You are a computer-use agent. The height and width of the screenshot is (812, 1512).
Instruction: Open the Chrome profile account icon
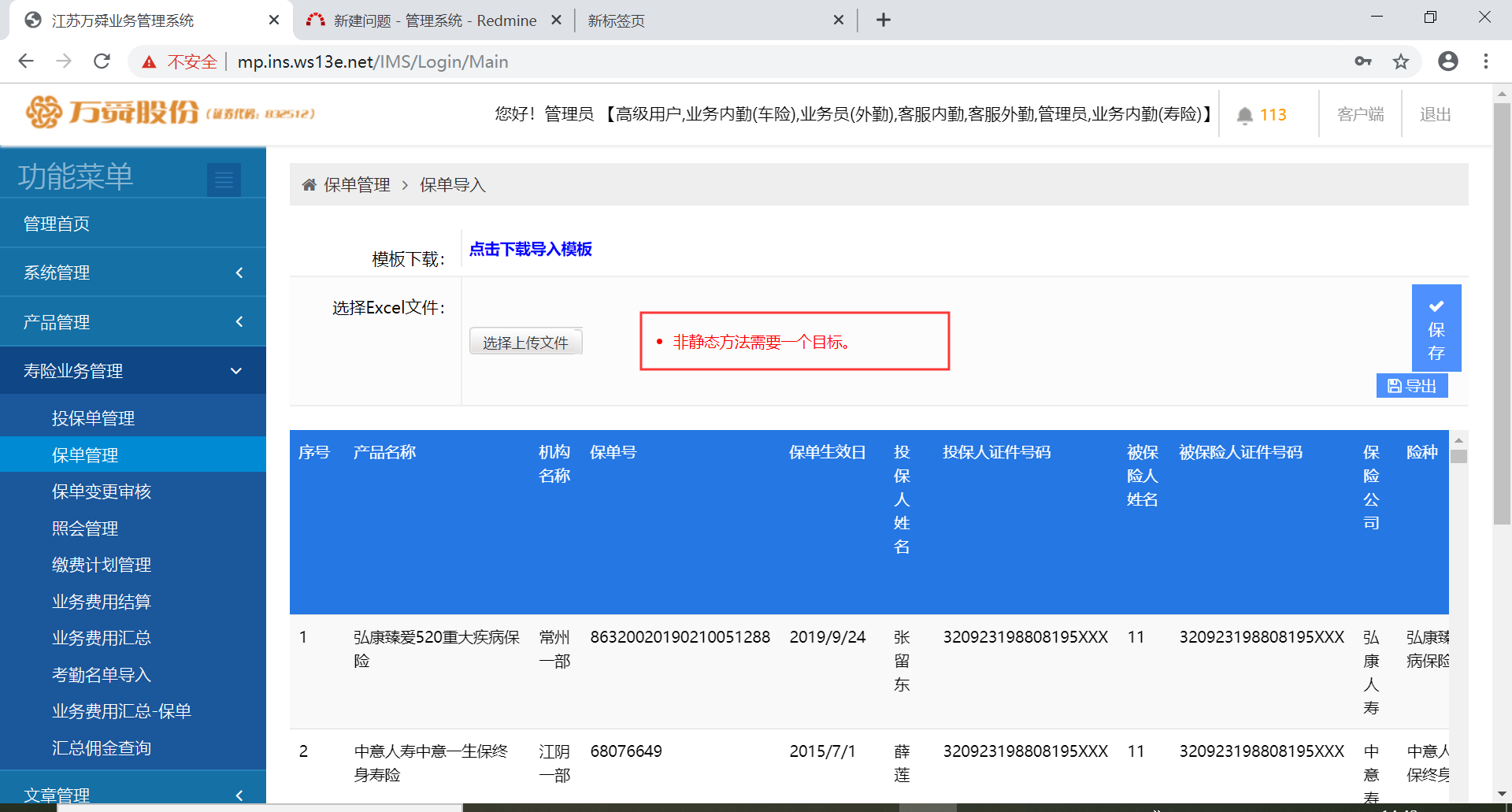coord(1447,61)
